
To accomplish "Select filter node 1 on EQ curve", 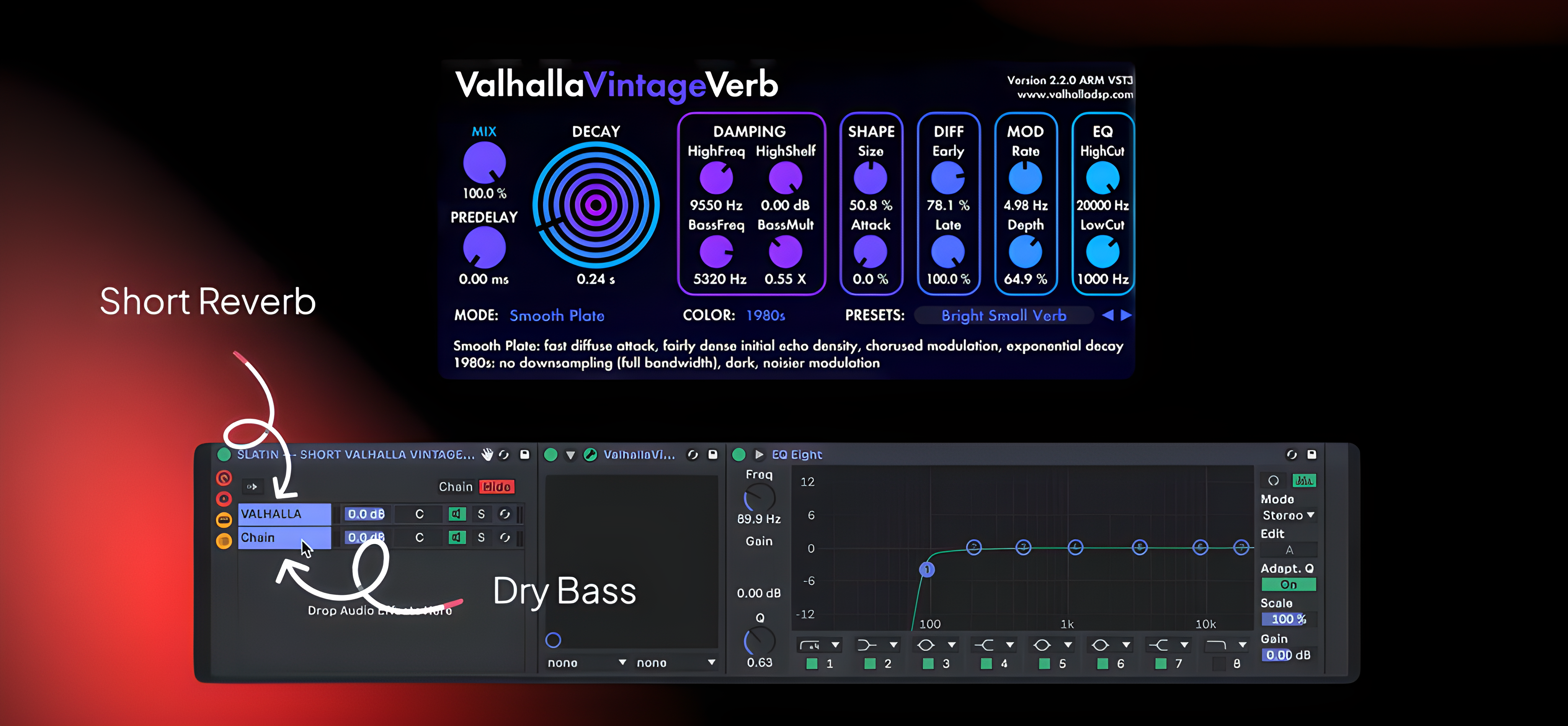I will point(926,569).
